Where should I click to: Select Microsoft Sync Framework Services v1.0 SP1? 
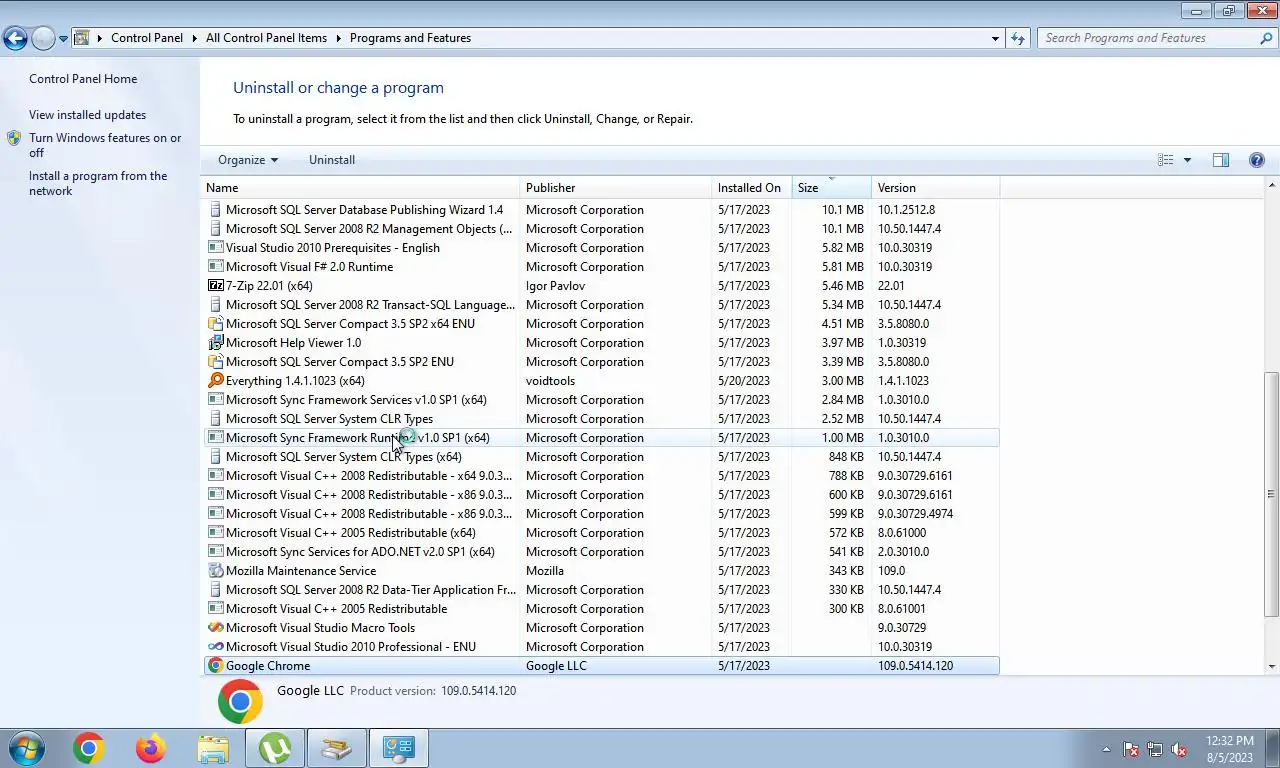click(602, 400)
